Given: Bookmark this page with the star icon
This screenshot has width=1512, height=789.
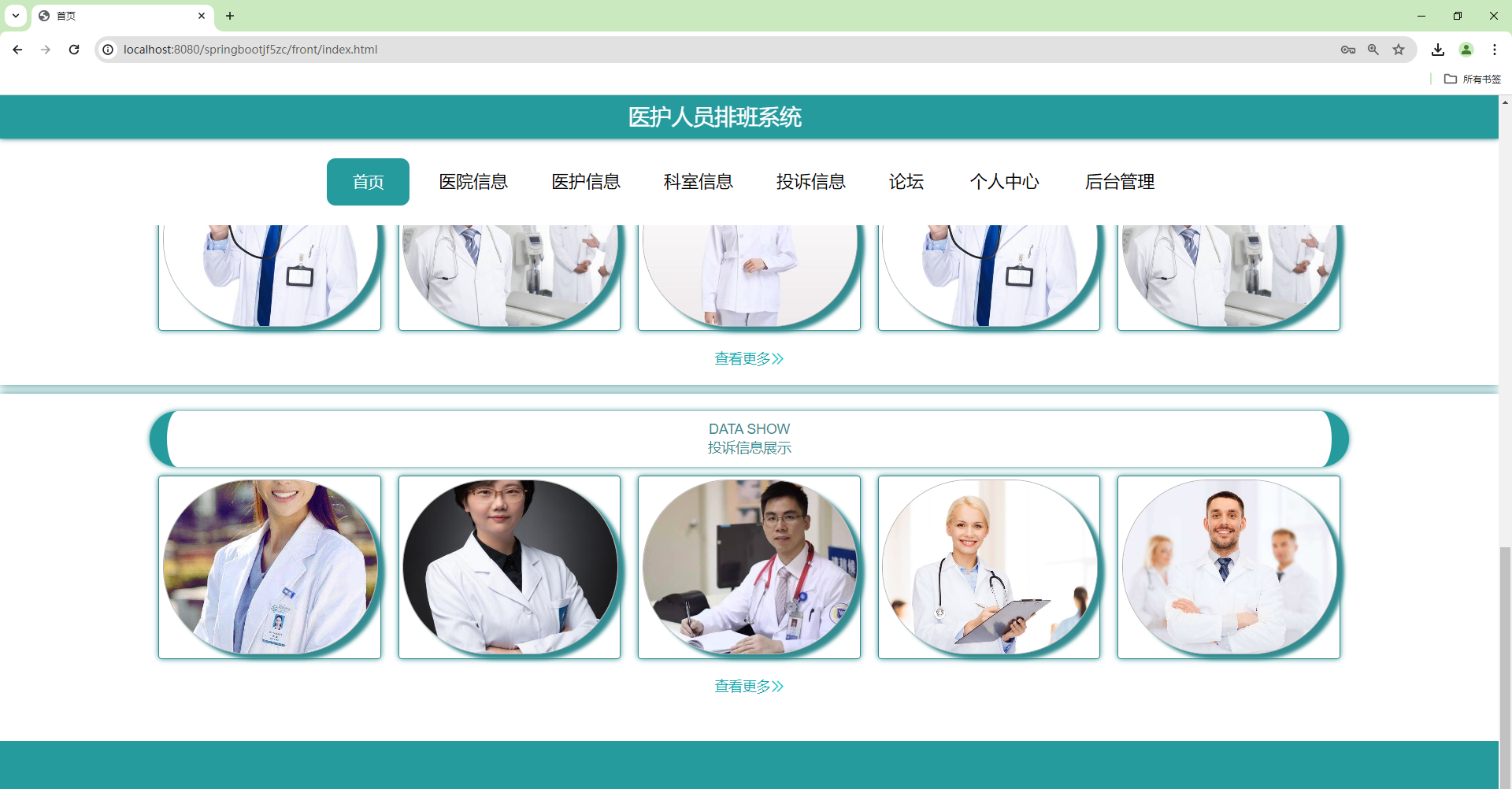Looking at the screenshot, I should pos(1399,50).
